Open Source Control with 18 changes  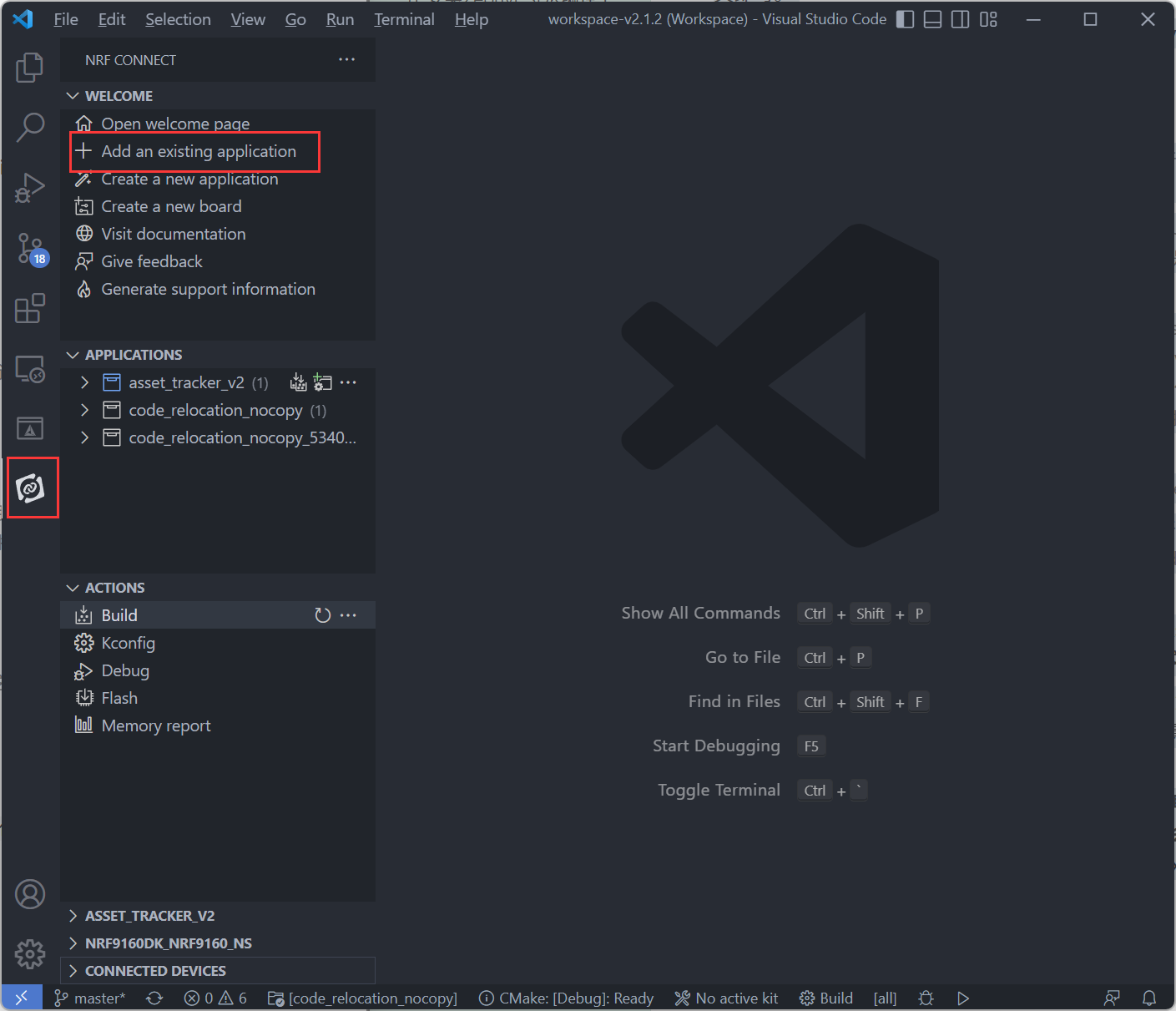(x=31, y=249)
